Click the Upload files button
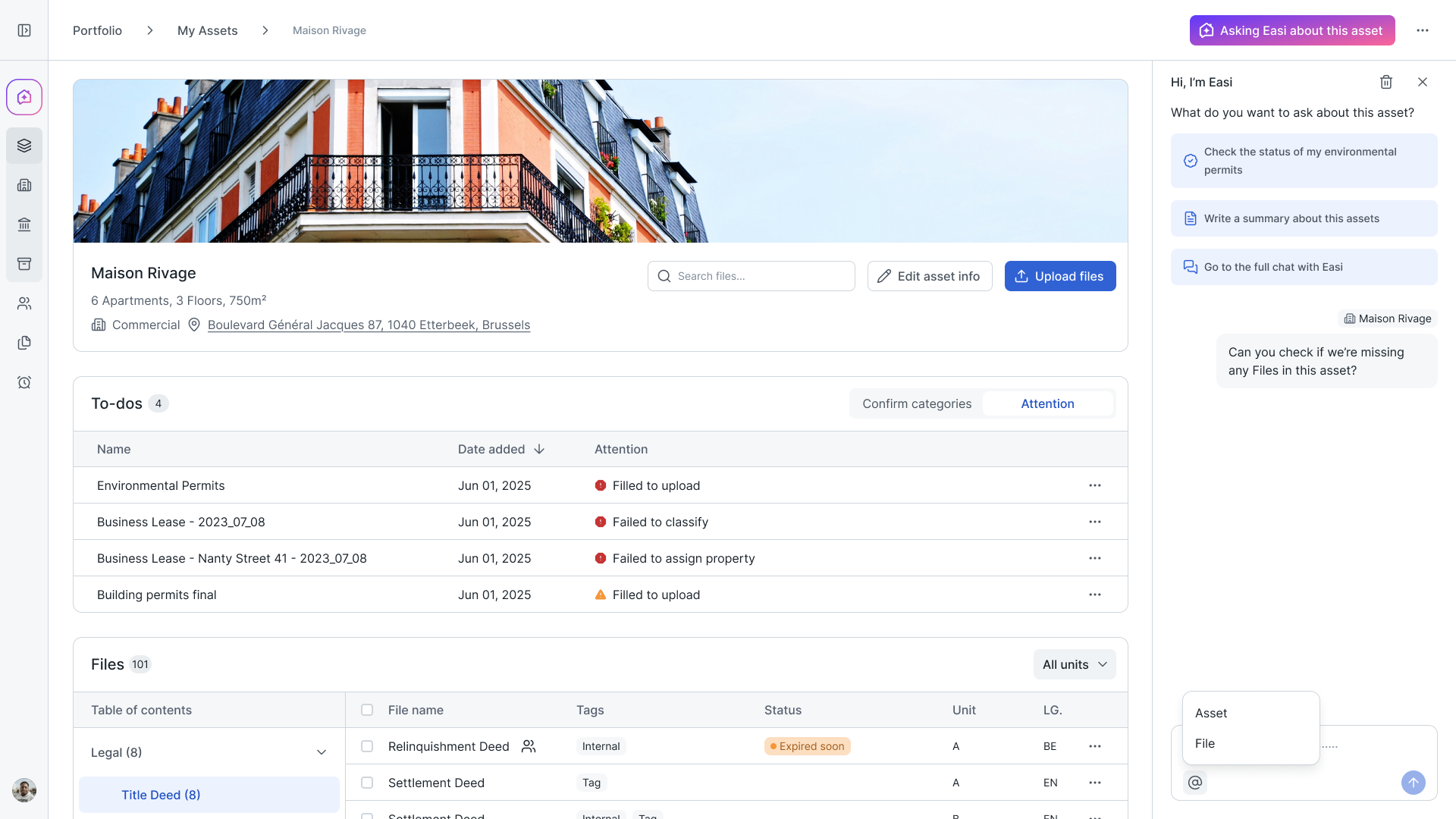The height and width of the screenshot is (819, 1456). (1059, 276)
